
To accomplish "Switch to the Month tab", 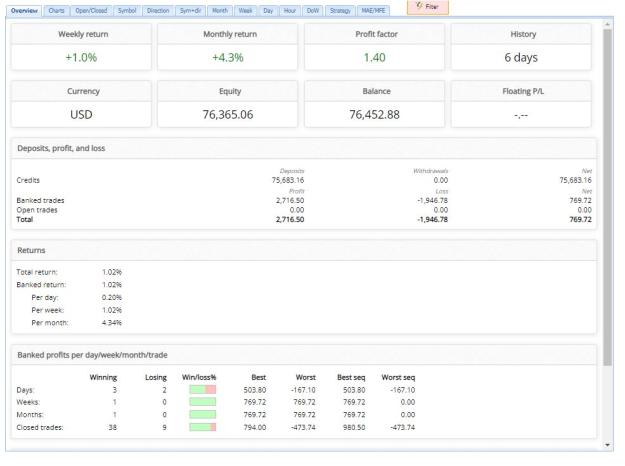I will point(220,11).
